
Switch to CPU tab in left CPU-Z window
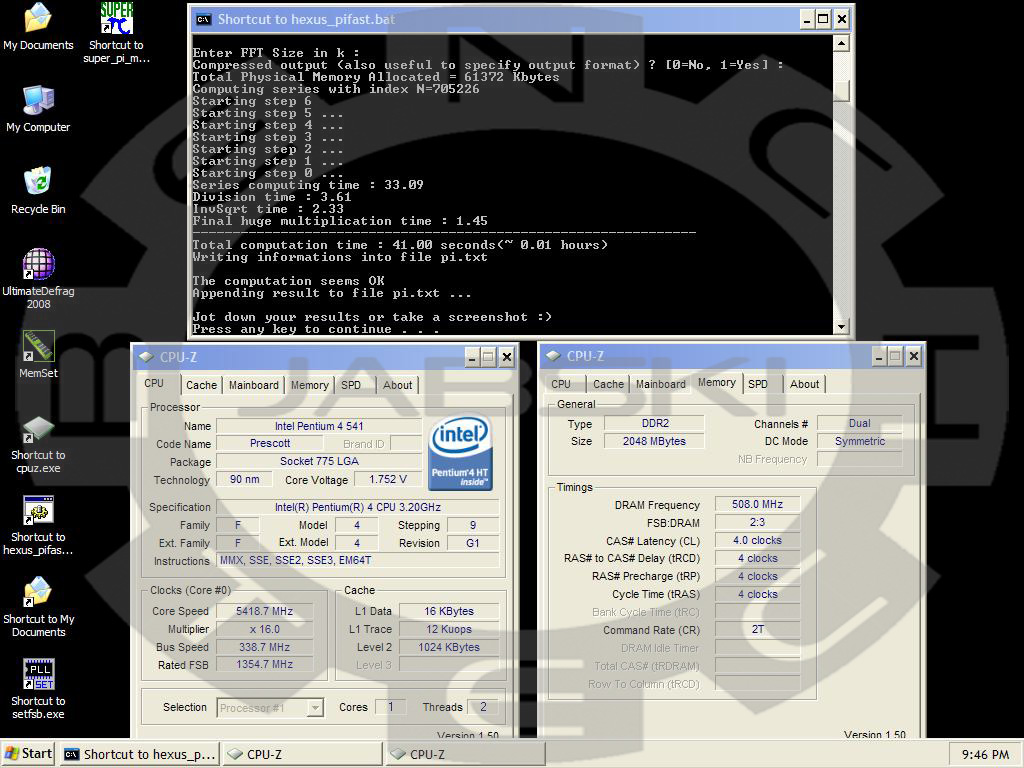click(154, 383)
